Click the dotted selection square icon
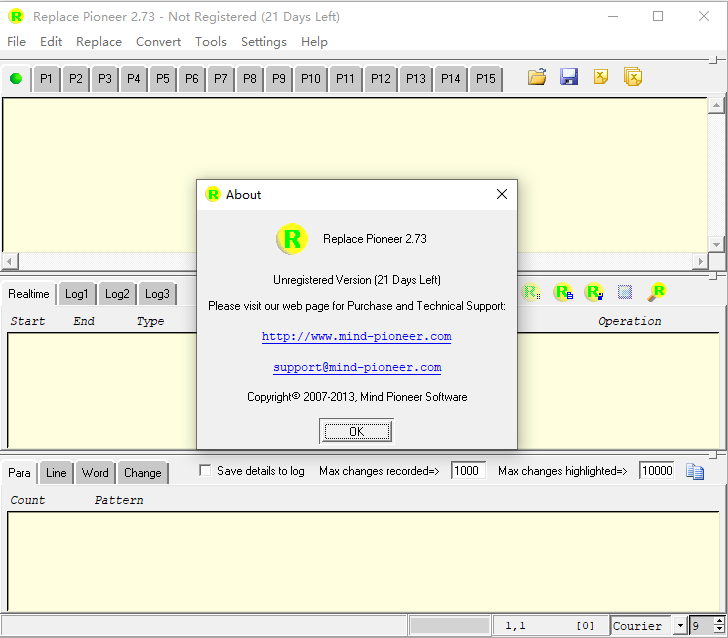Image resolution: width=728 pixels, height=638 pixels. click(625, 293)
